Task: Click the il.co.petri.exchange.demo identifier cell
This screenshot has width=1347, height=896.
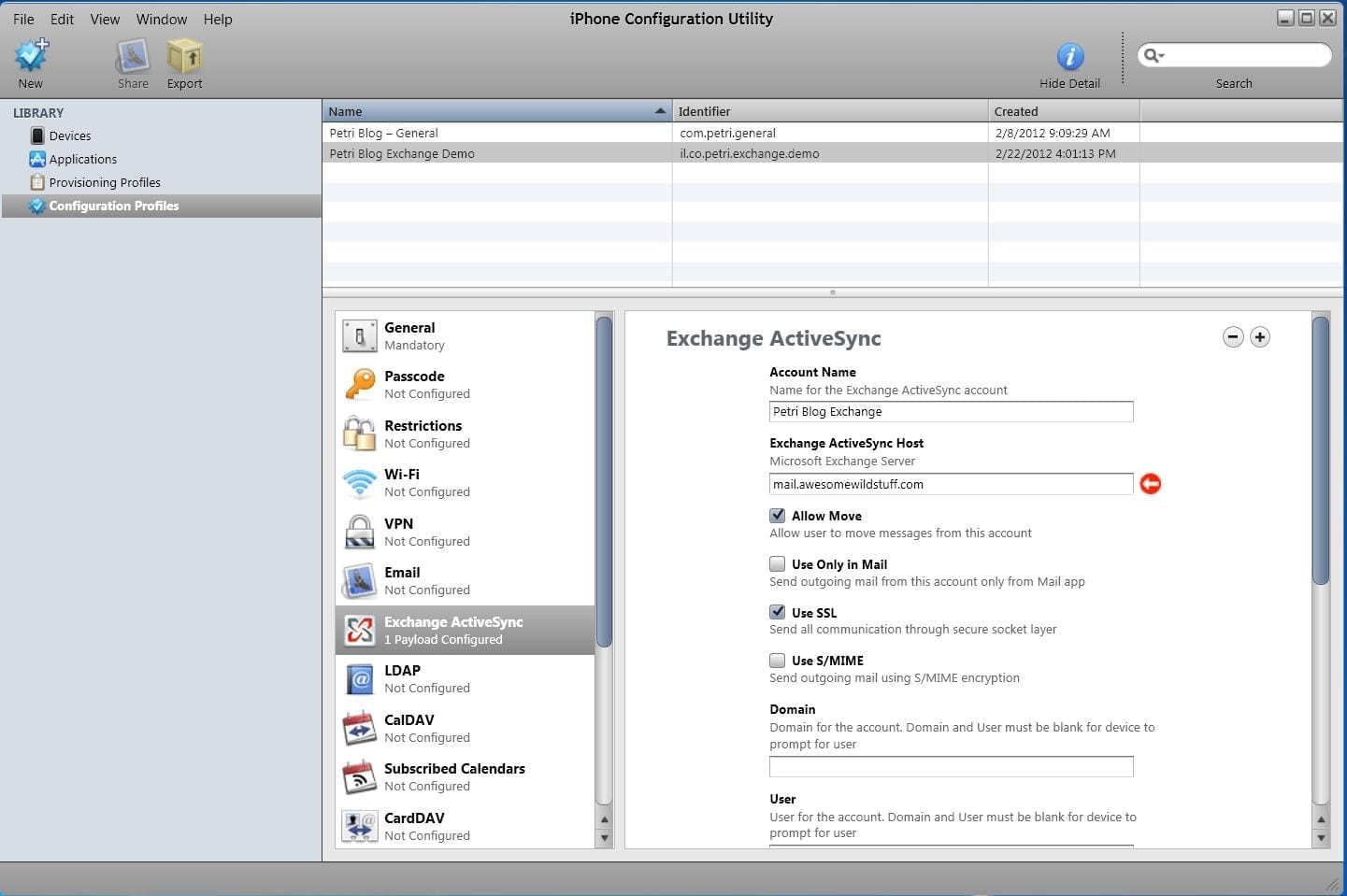Action: (x=749, y=153)
